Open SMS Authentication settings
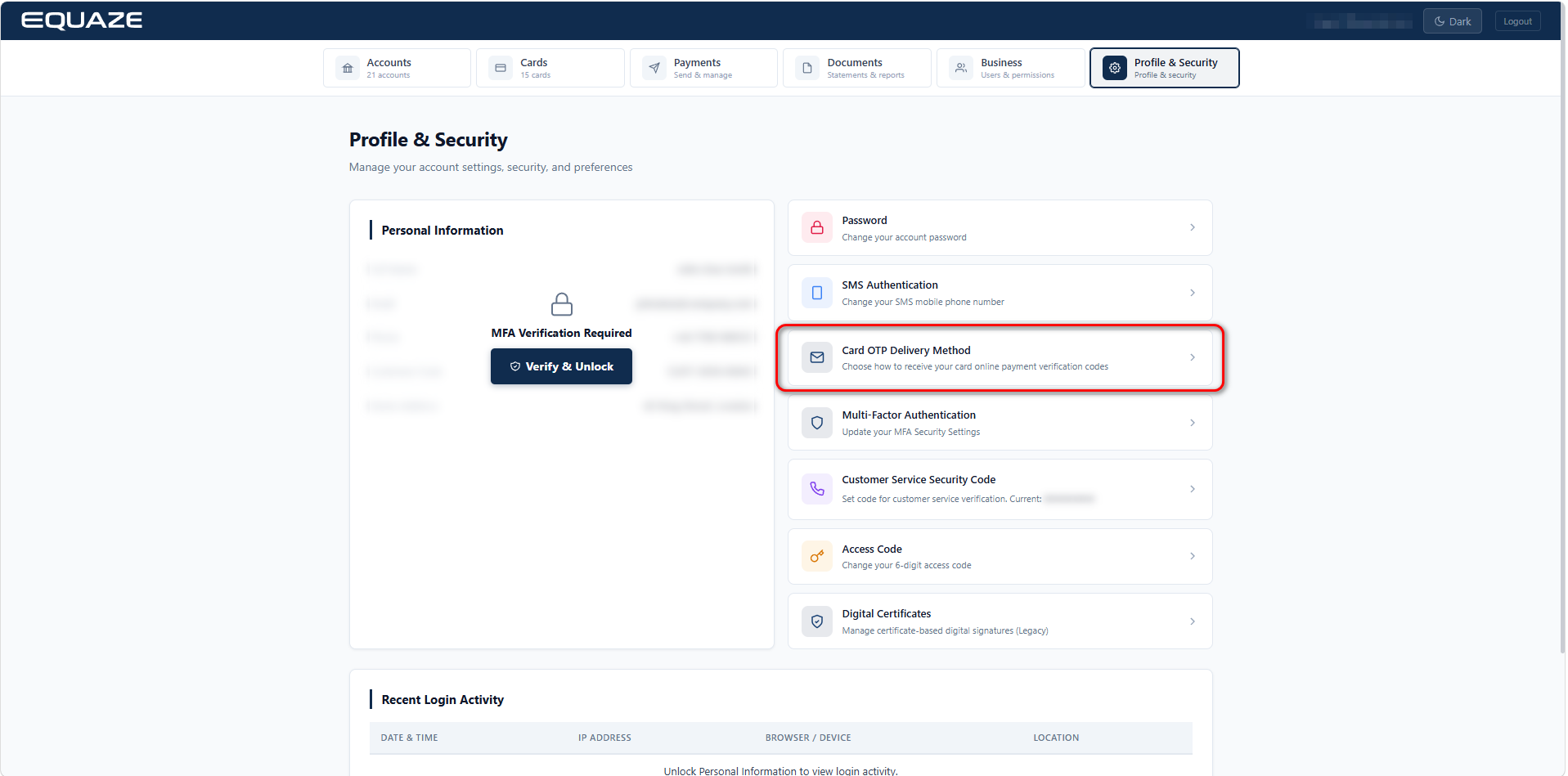 click(1000, 293)
